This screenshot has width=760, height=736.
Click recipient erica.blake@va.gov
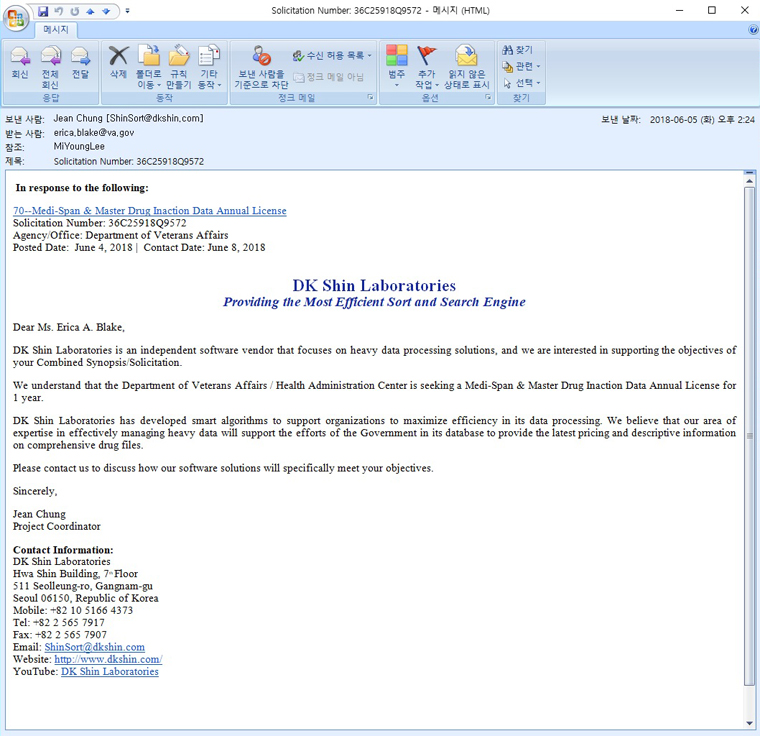pos(94,133)
